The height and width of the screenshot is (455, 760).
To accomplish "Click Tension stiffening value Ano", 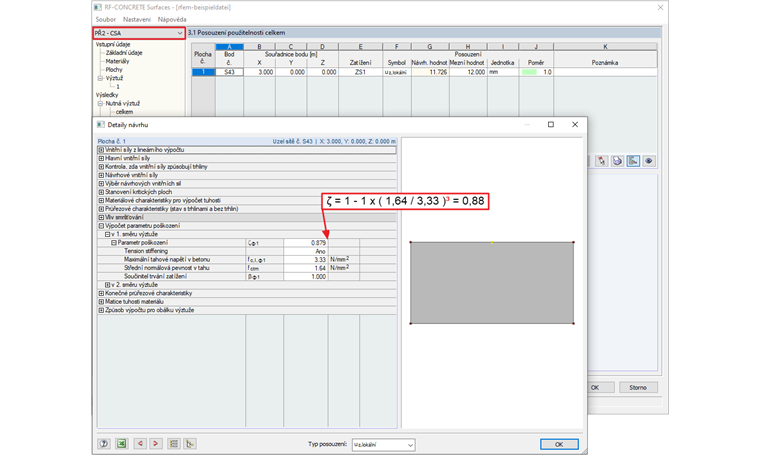I will (x=306, y=251).
